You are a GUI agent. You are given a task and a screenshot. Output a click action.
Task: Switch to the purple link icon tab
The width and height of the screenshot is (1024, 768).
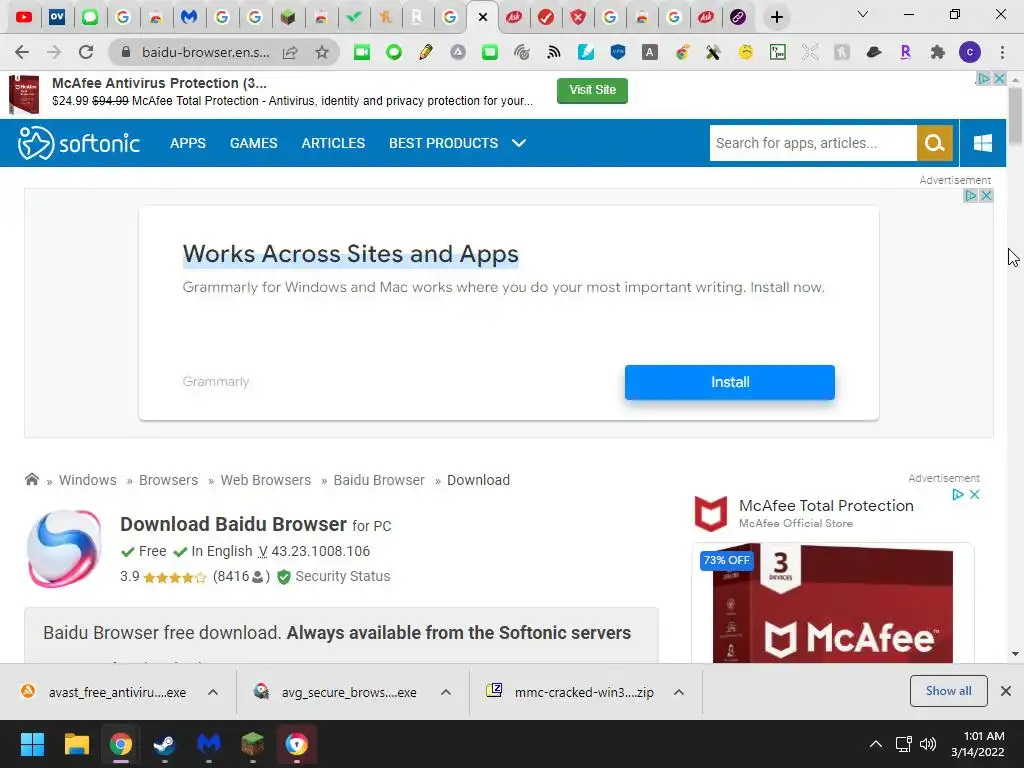pyautogui.click(x=738, y=17)
